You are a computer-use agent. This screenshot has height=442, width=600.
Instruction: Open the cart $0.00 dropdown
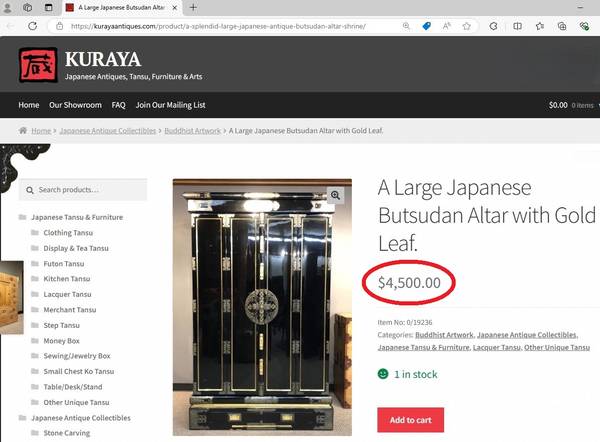click(x=572, y=105)
